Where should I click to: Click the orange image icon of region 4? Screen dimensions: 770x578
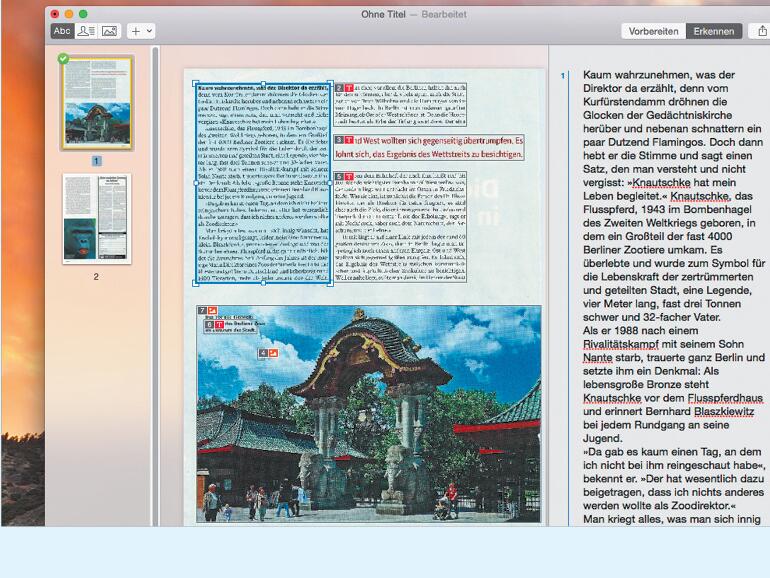click(x=274, y=353)
